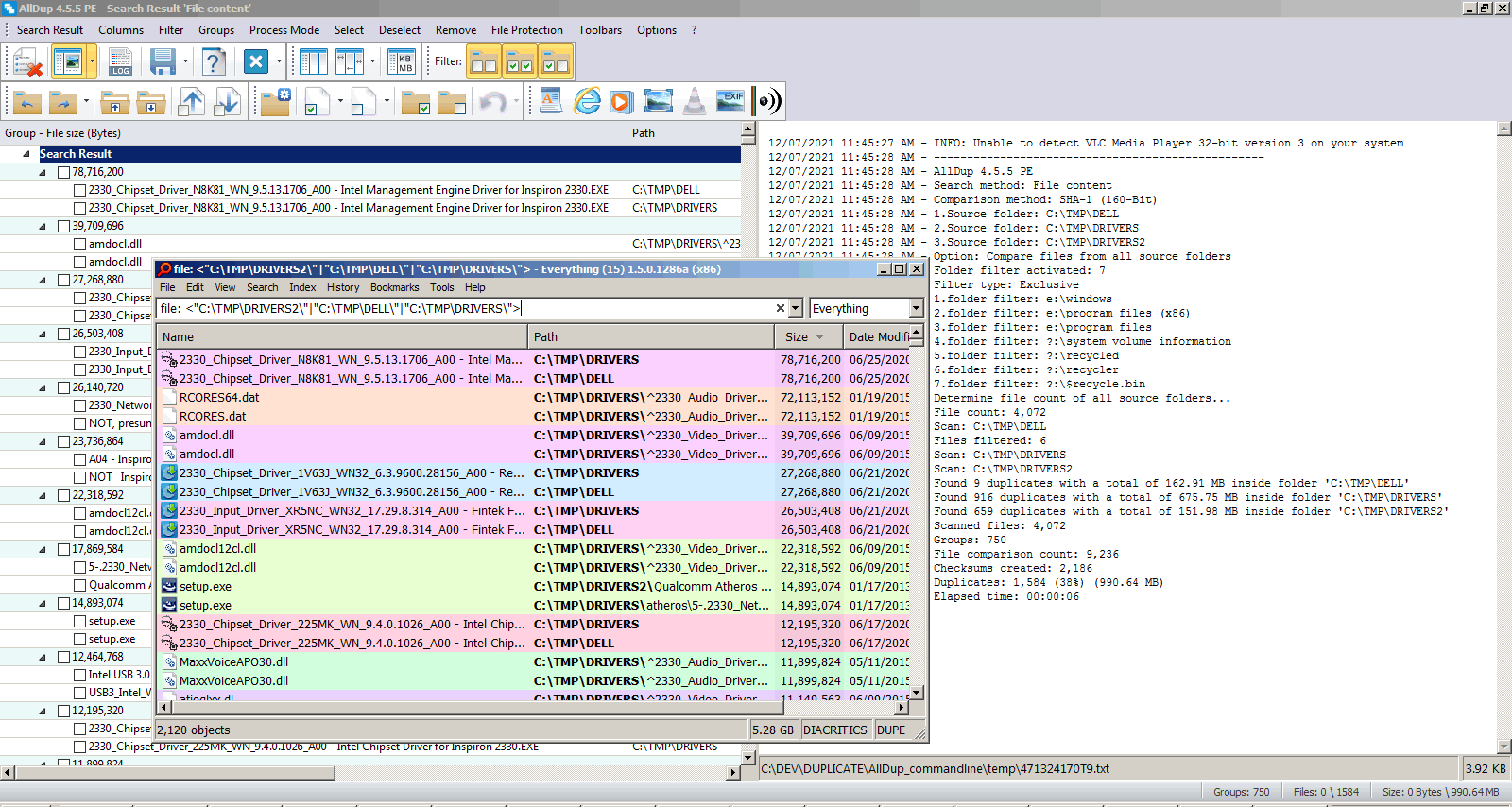
Task: Open the search history dropdown arrow
Action: [796, 308]
